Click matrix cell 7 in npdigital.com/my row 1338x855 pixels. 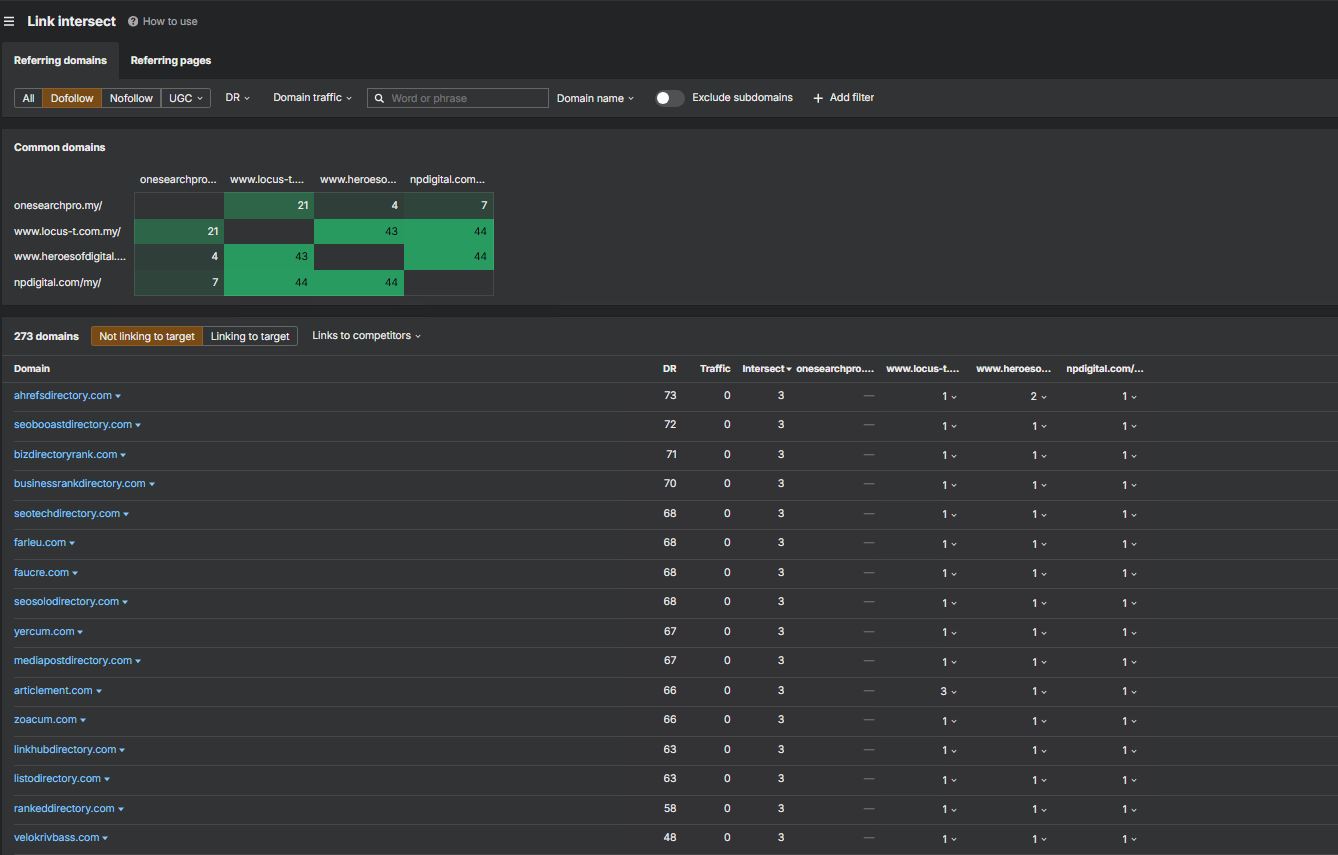[179, 283]
